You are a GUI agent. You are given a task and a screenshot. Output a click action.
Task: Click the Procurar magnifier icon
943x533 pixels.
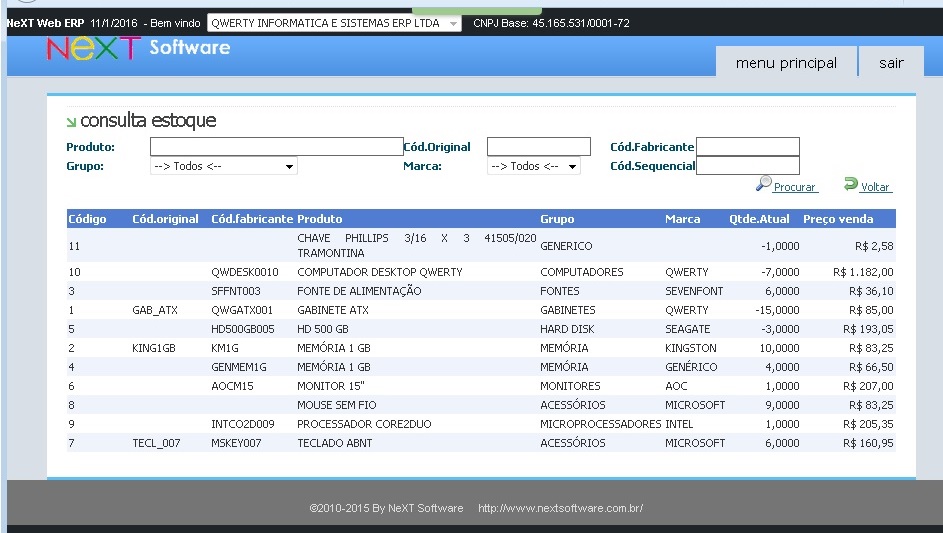click(x=764, y=183)
